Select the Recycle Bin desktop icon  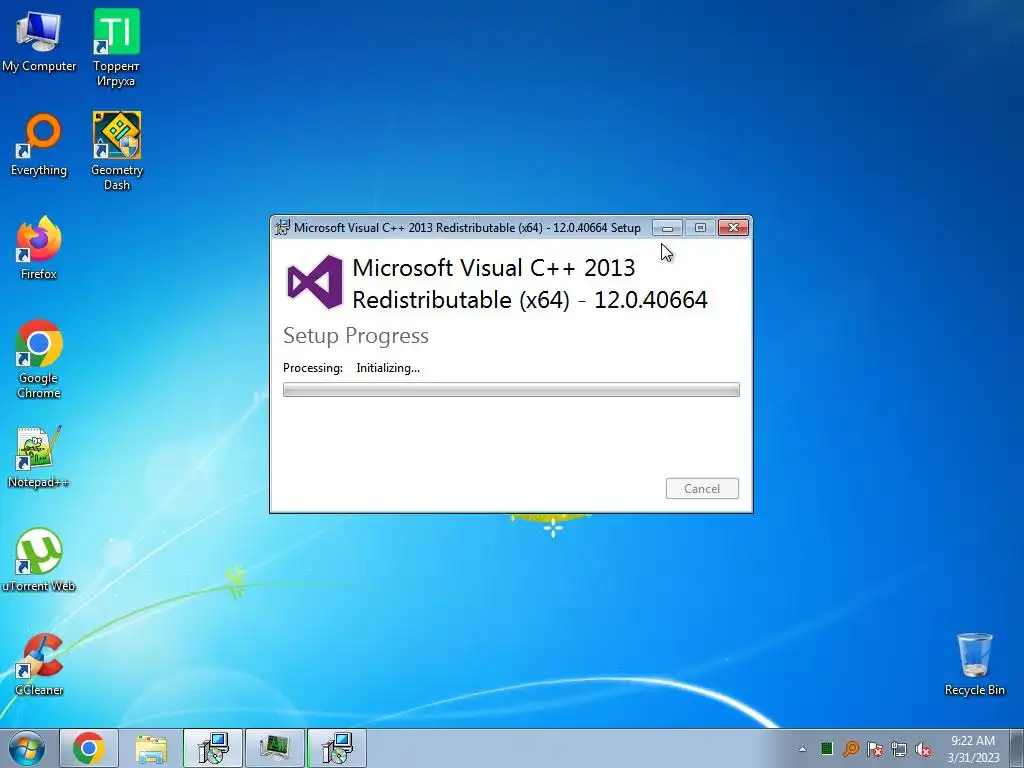[974, 664]
